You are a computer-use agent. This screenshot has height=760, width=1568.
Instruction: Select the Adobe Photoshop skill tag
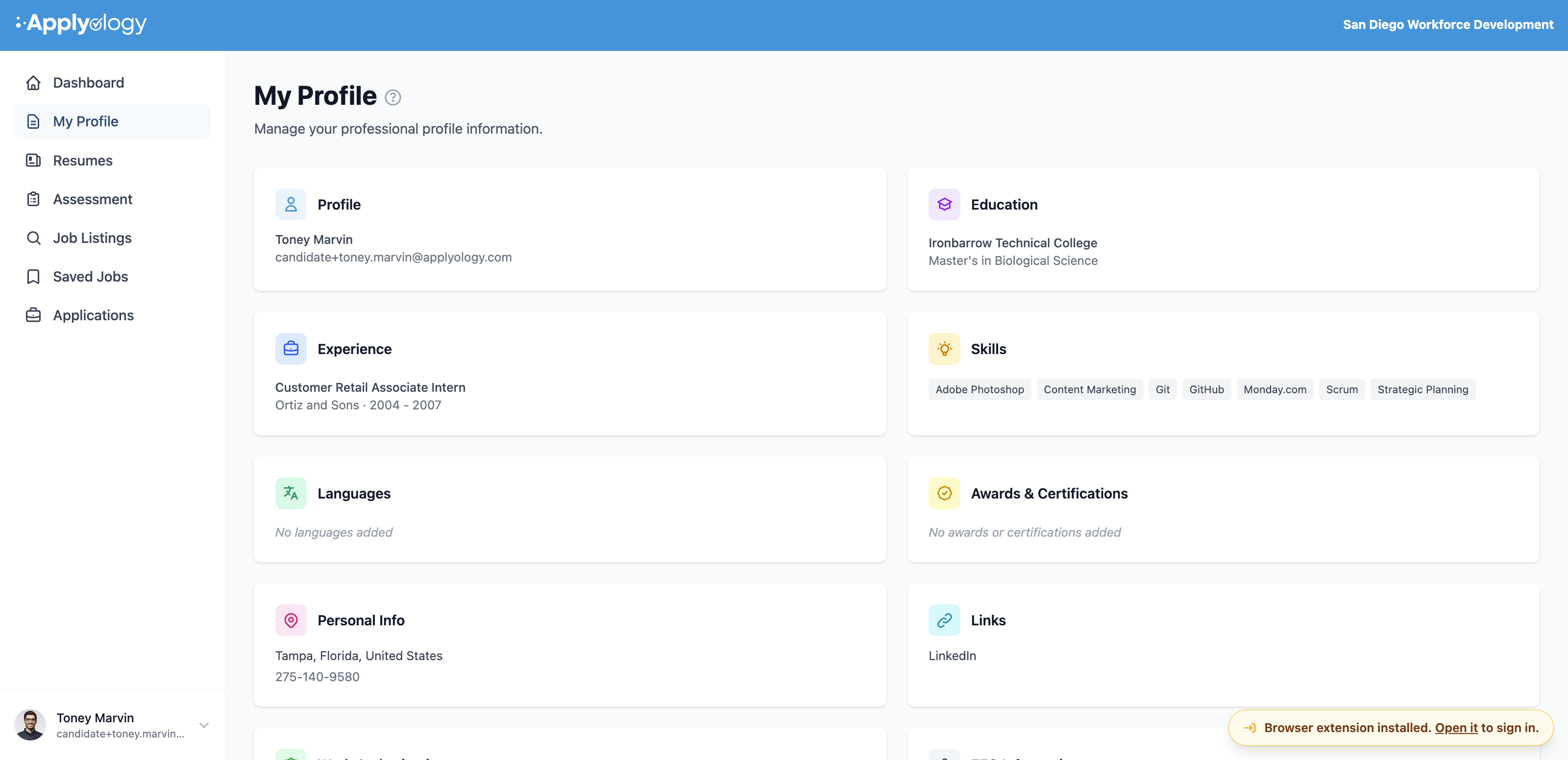click(x=980, y=389)
